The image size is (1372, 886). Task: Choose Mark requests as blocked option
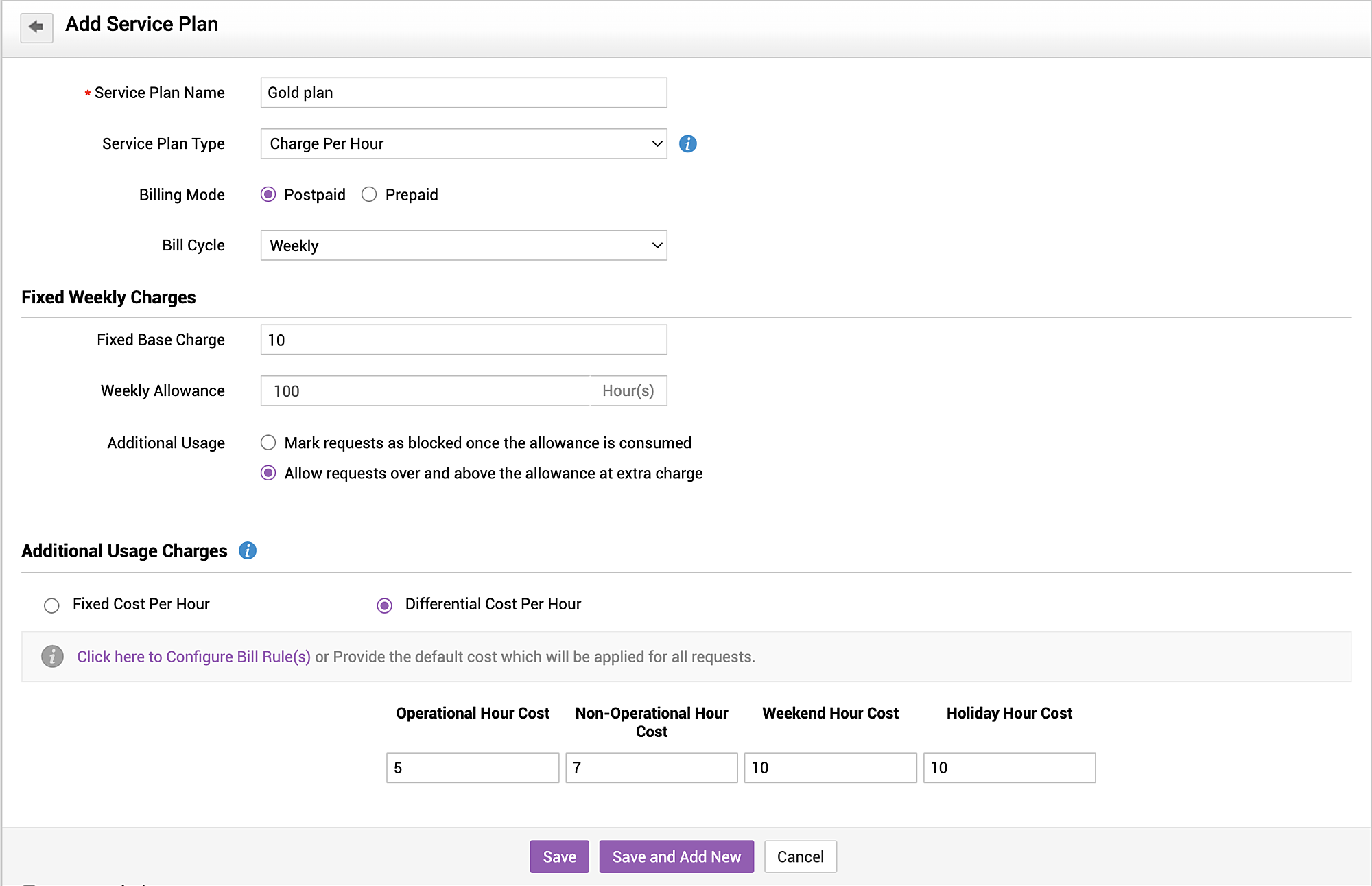pyautogui.click(x=268, y=443)
